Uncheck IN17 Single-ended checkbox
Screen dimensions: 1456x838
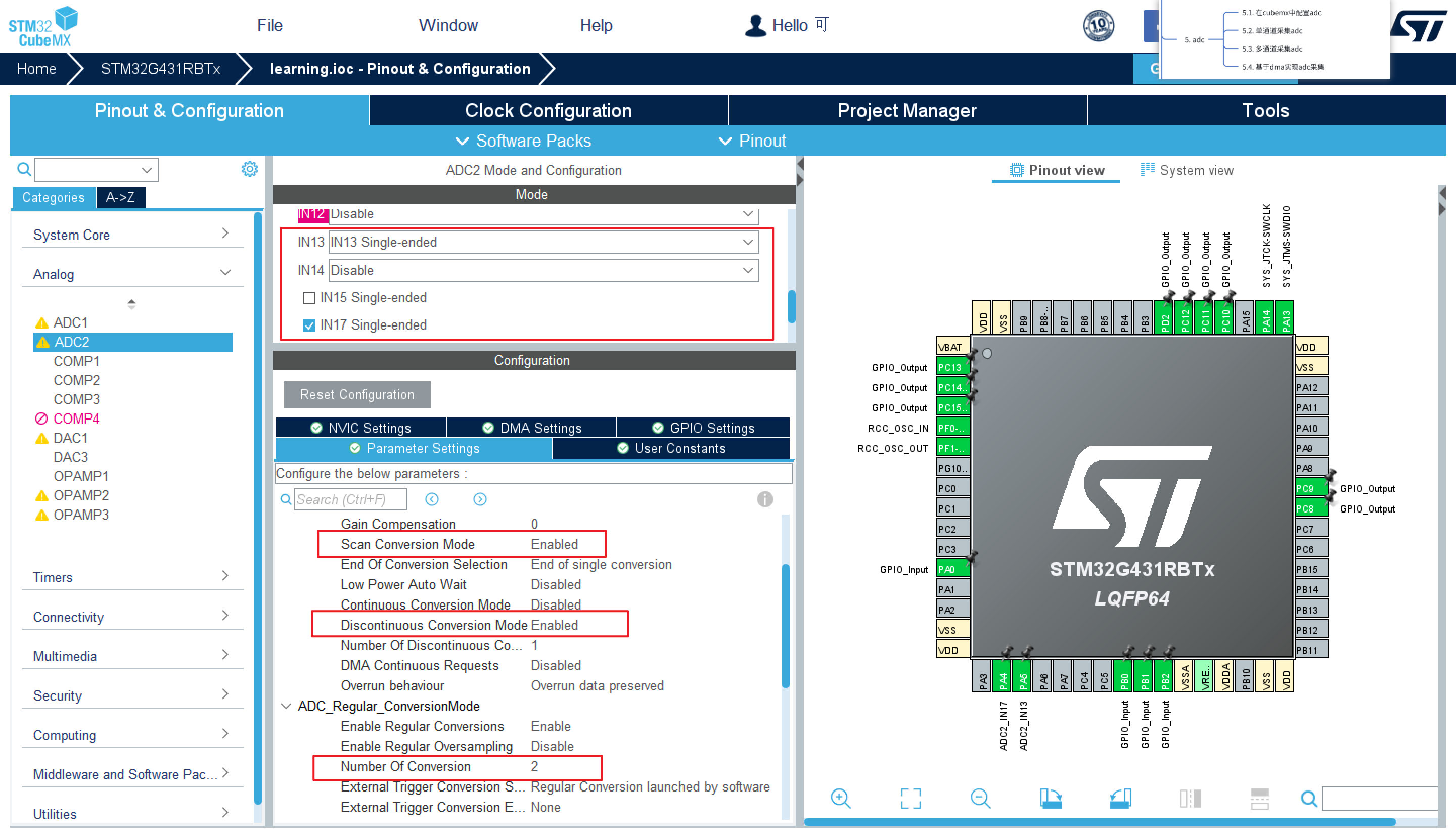(x=309, y=326)
